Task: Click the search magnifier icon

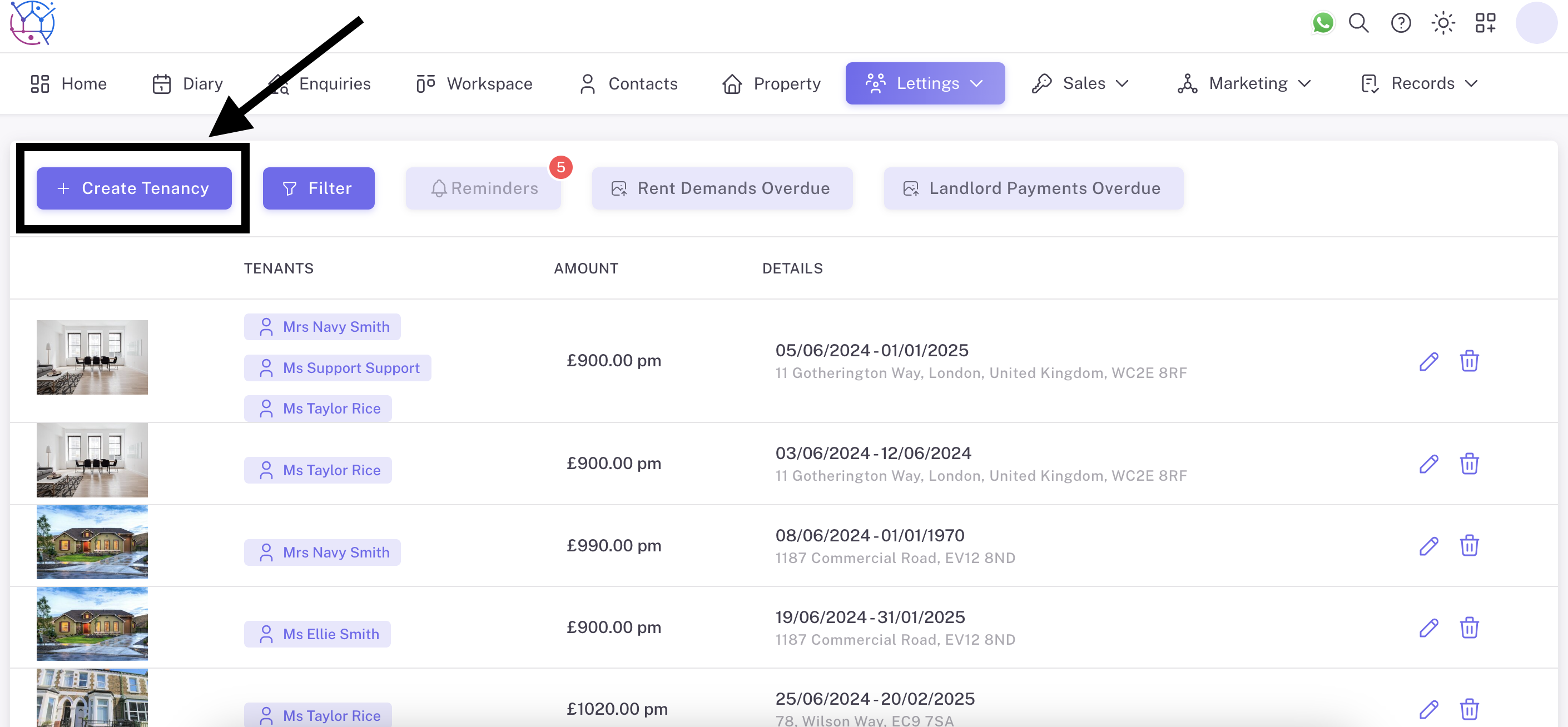Action: pos(1358,23)
